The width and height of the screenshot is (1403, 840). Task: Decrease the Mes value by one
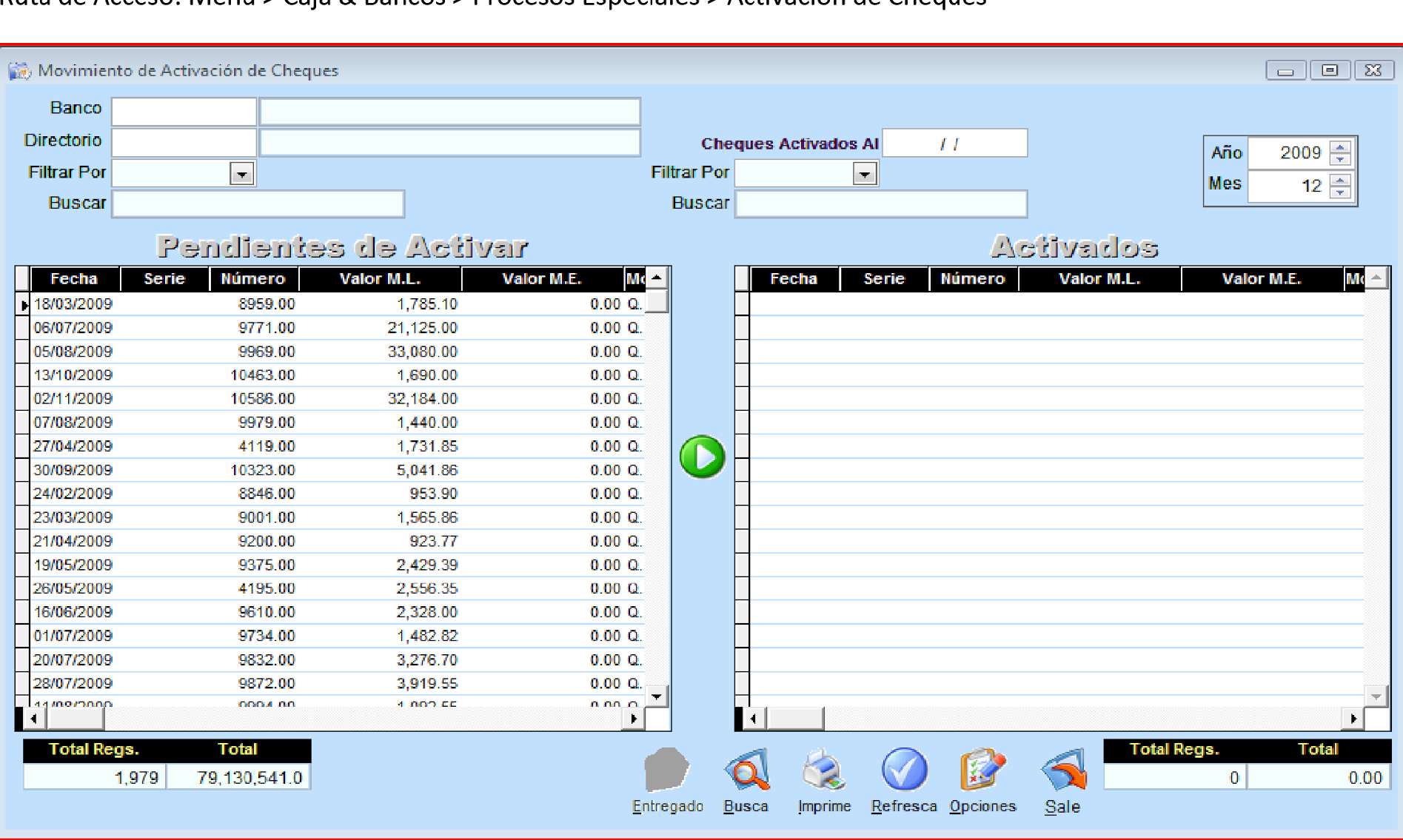[x=1340, y=192]
